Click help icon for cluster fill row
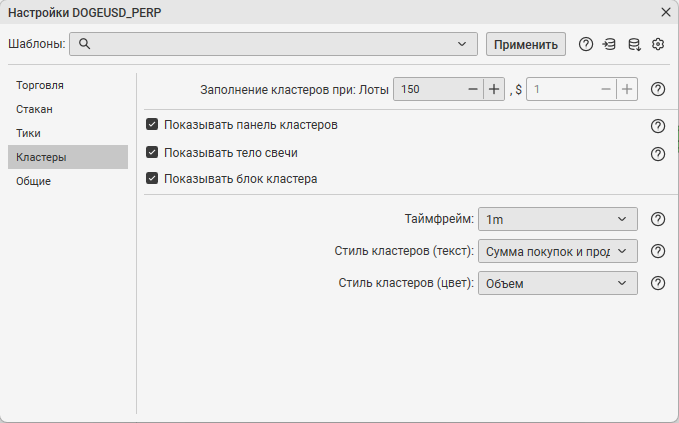This screenshot has height=423, width=679. (x=658, y=89)
